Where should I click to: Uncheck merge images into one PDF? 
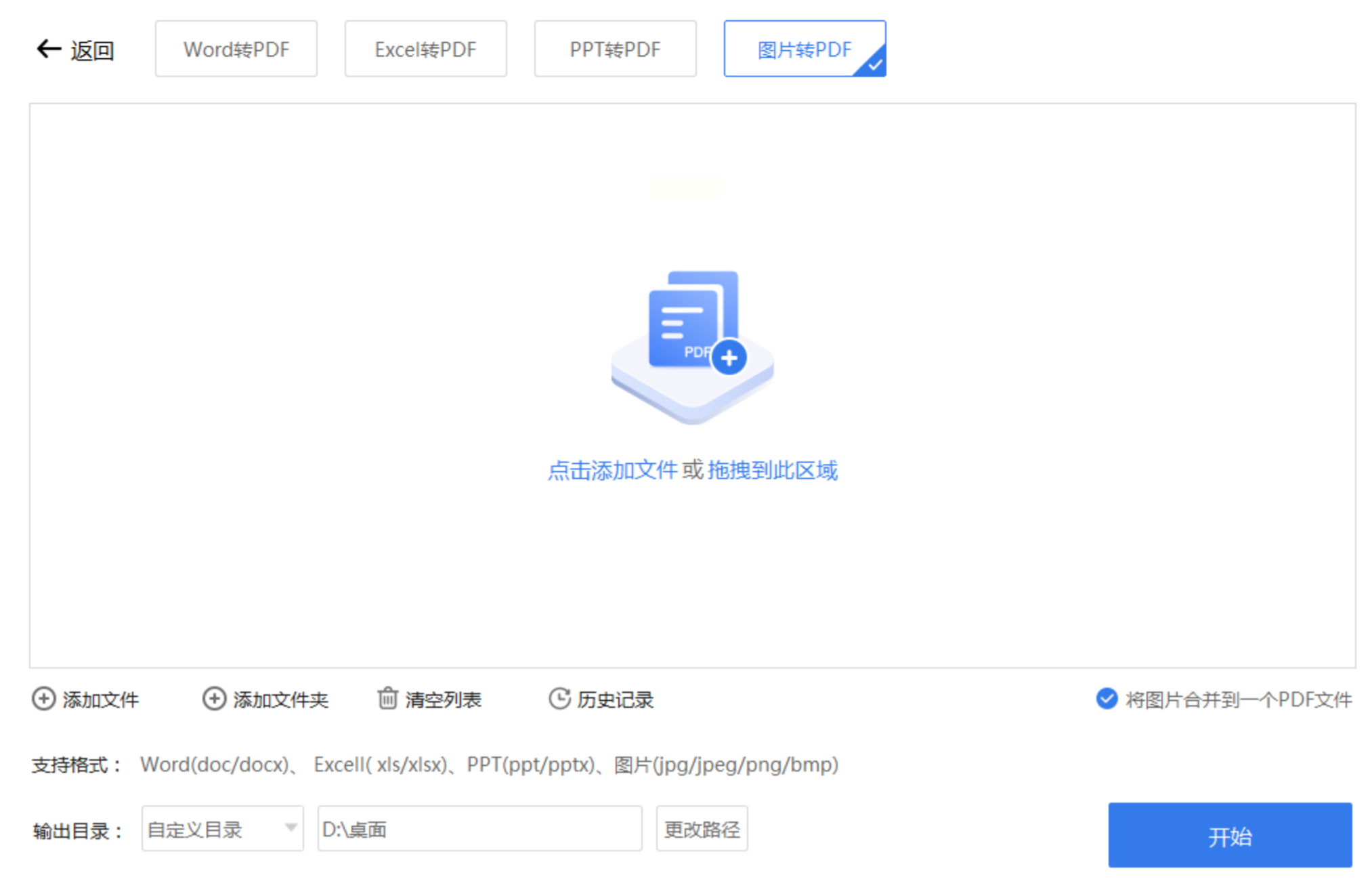click(x=1107, y=699)
